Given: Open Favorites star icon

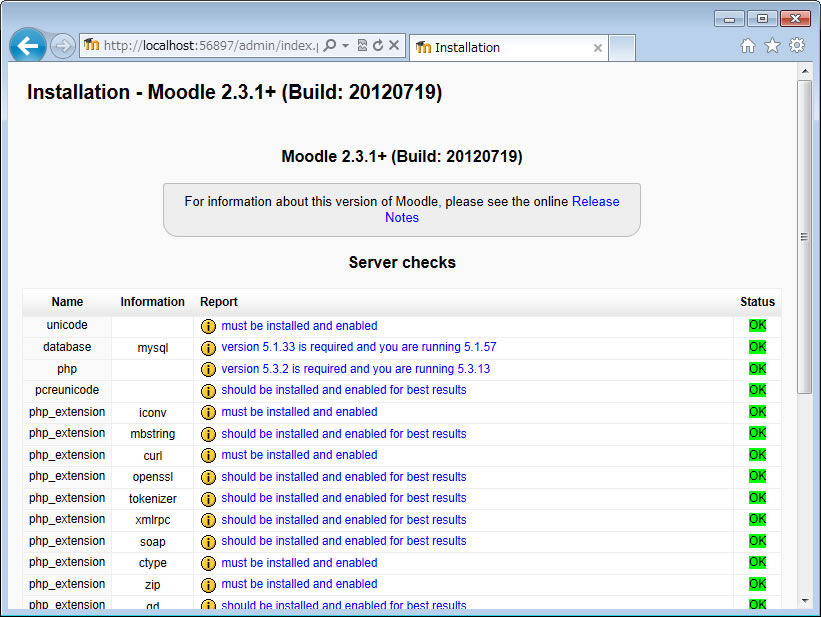Looking at the screenshot, I should click(772, 46).
